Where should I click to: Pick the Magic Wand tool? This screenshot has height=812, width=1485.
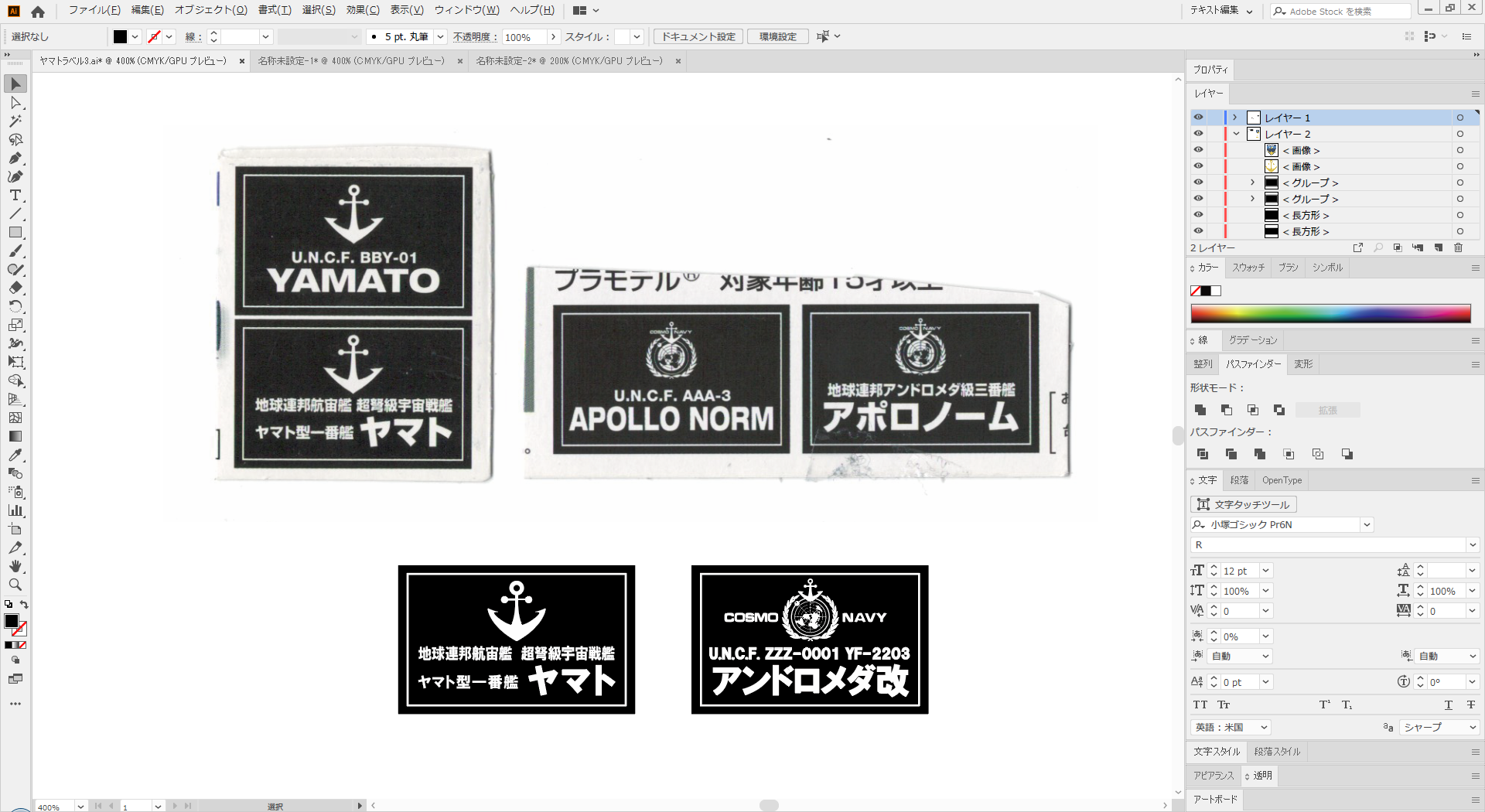pyautogui.click(x=15, y=121)
